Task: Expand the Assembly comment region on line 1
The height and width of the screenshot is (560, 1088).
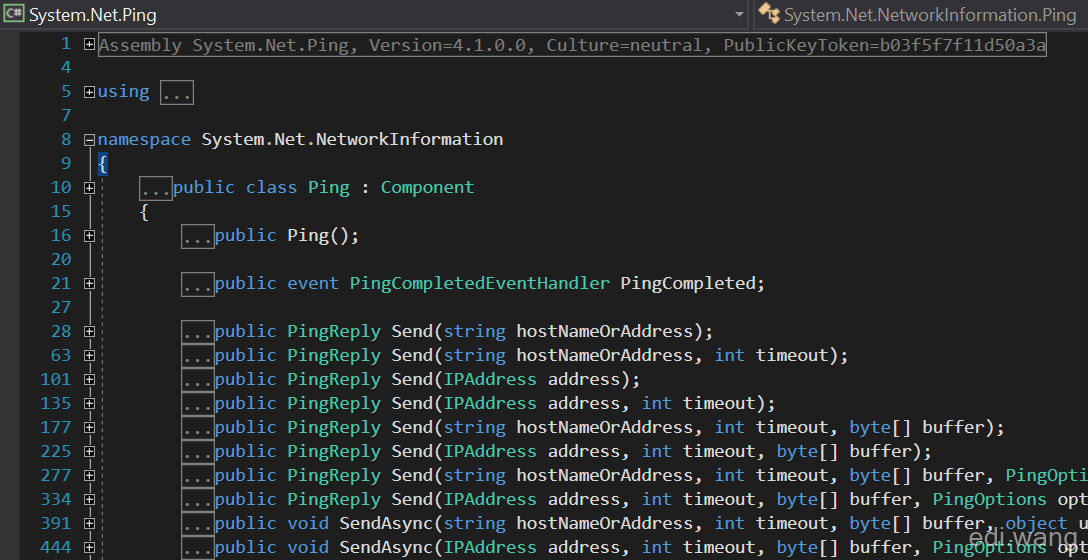Action: coord(89,44)
